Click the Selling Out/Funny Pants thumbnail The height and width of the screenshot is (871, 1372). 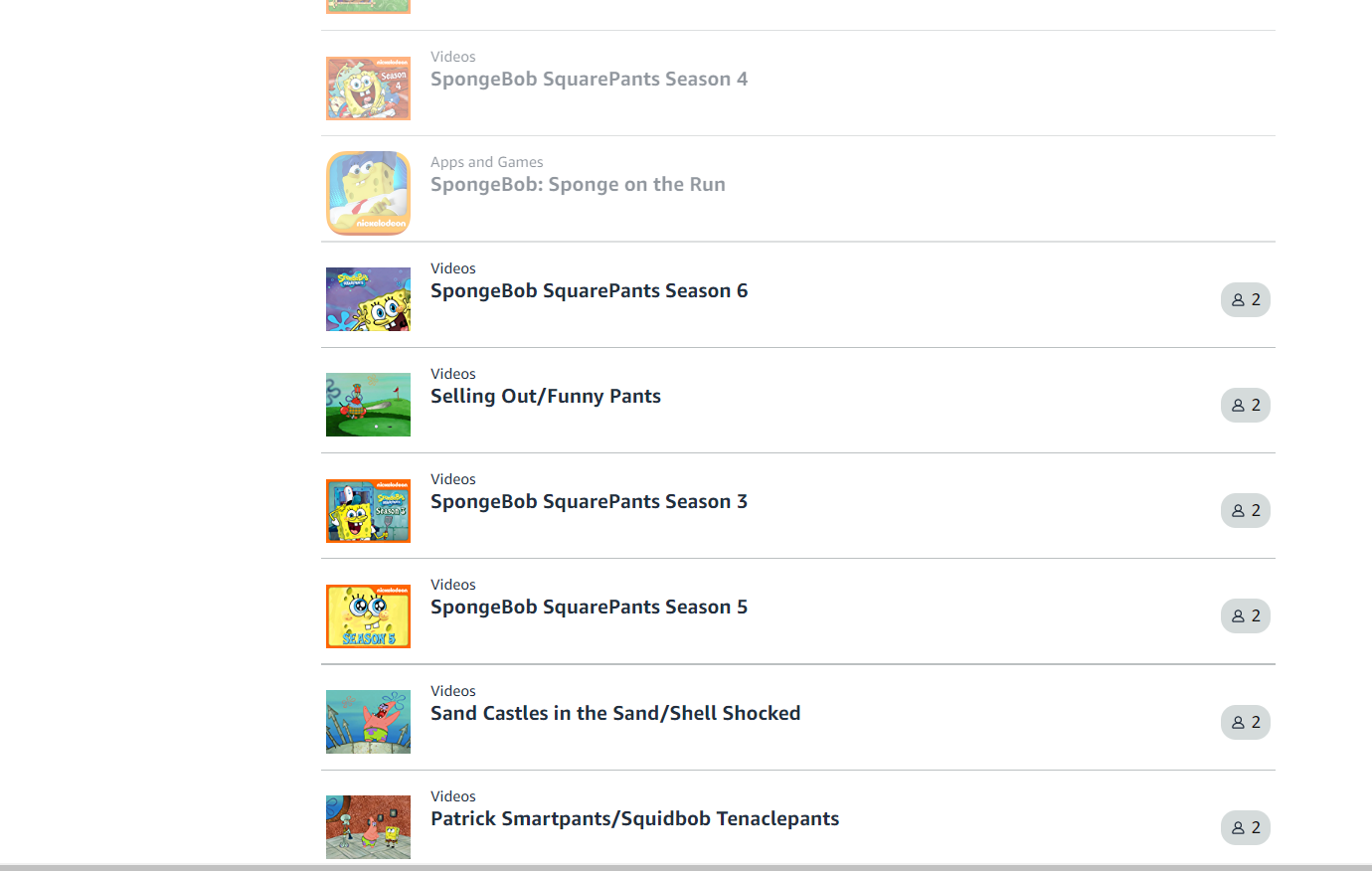368,405
